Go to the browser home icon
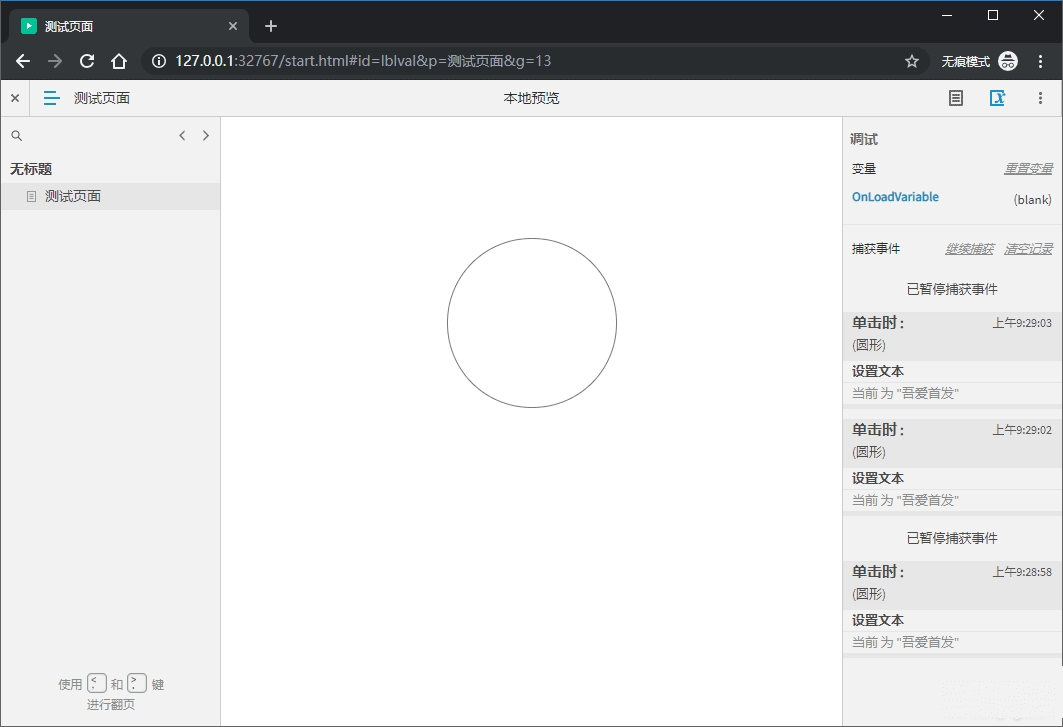 [119, 61]
